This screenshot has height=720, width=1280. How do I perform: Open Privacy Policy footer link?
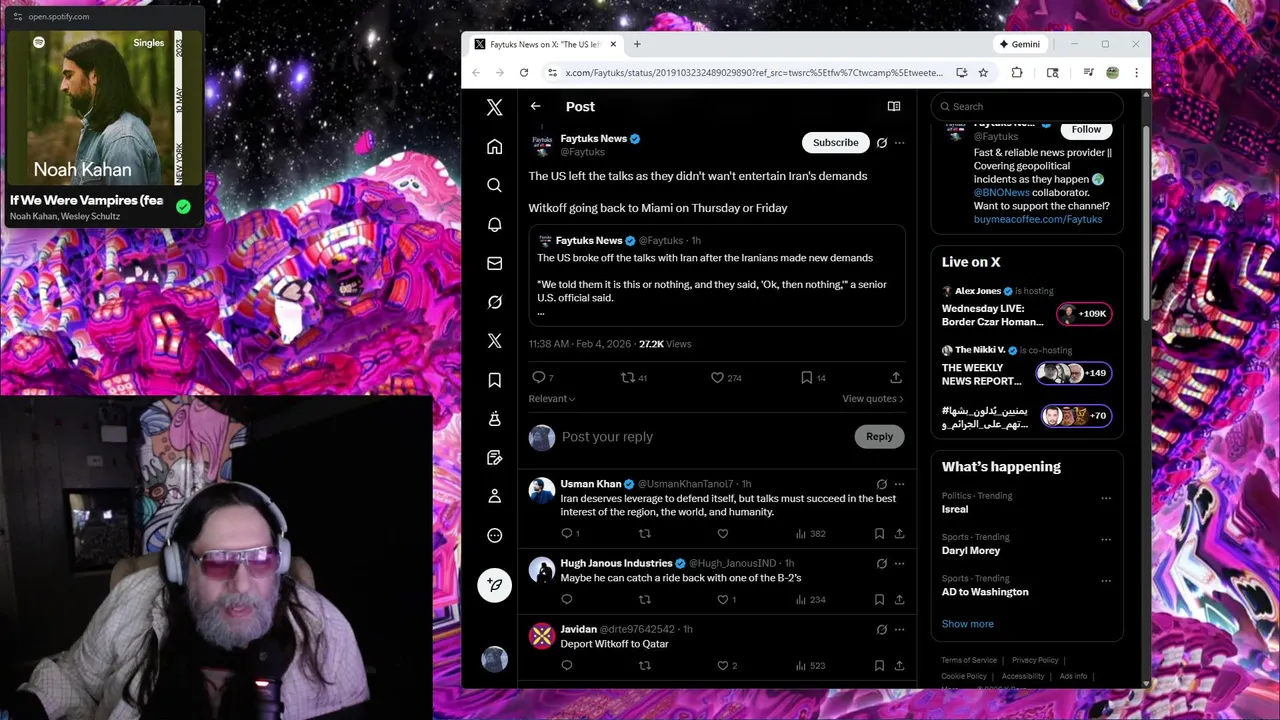[1035, 660]
